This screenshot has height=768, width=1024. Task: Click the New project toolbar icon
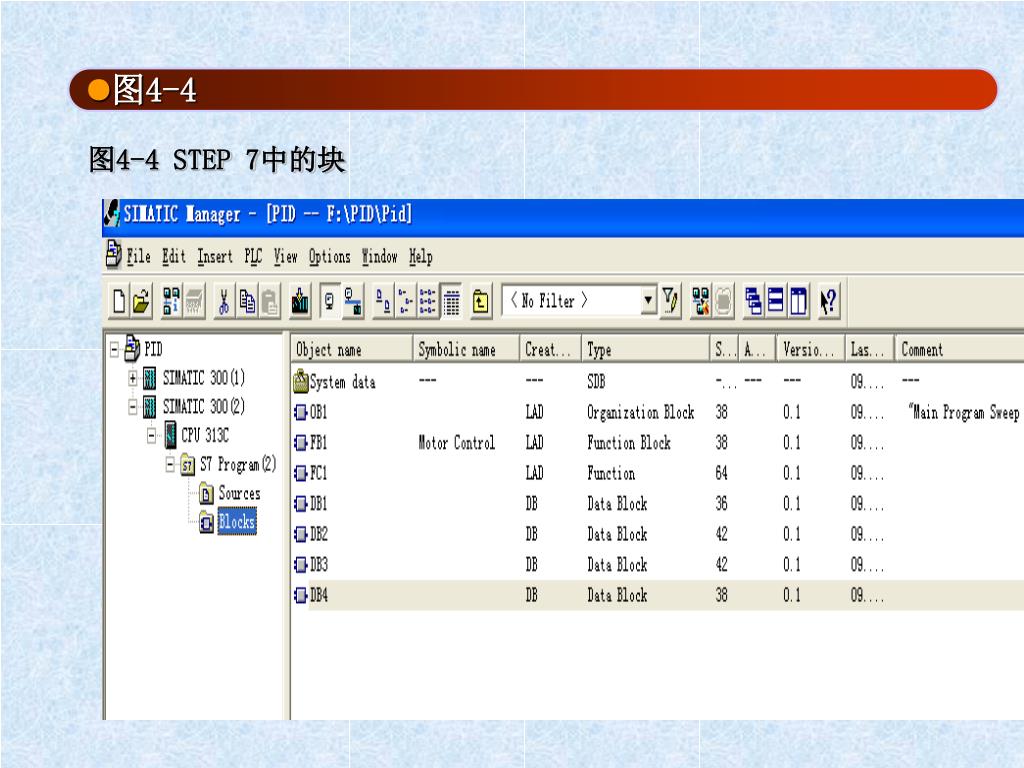coord(119,302)
